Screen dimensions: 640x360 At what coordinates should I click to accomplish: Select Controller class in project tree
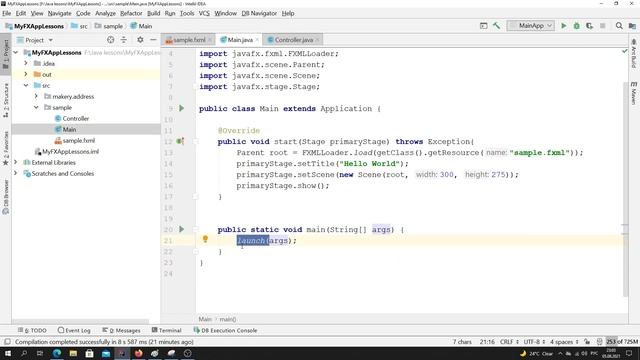coord(71,118)
